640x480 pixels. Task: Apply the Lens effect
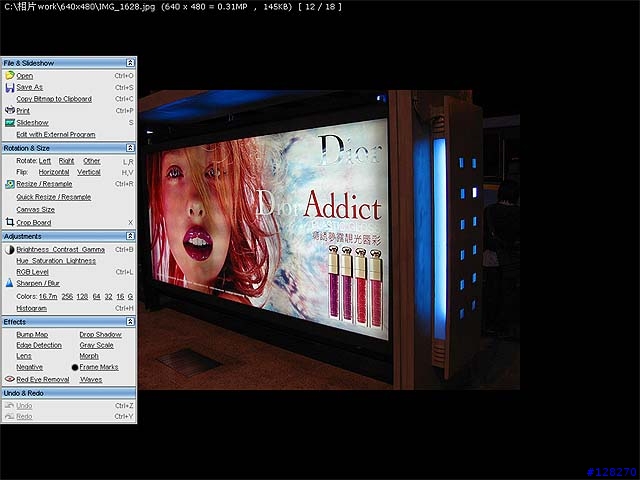24,356
